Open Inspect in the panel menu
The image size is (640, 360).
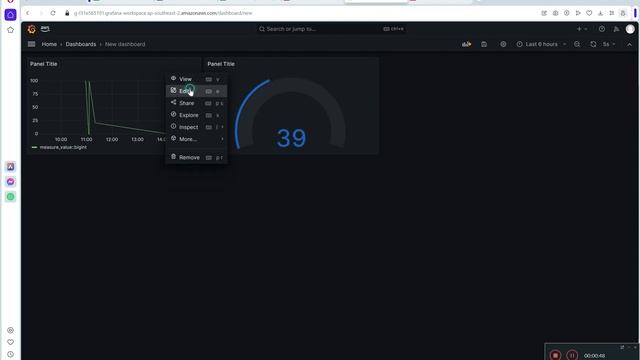(x=197, y=127)
